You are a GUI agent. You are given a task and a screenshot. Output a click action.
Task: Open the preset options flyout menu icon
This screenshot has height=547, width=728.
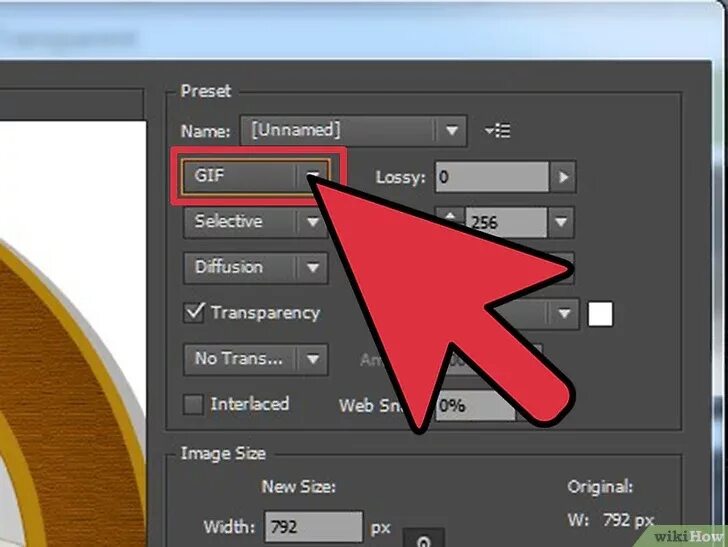(497, 130)
